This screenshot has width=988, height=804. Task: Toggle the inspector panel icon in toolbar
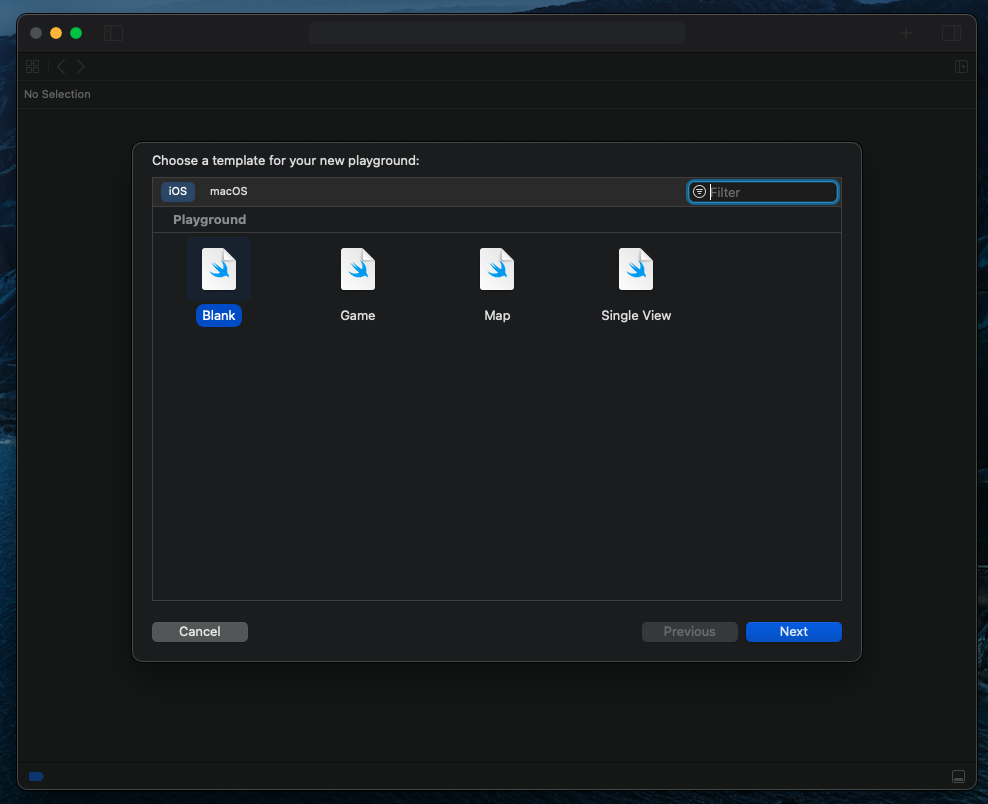[951, 33]
